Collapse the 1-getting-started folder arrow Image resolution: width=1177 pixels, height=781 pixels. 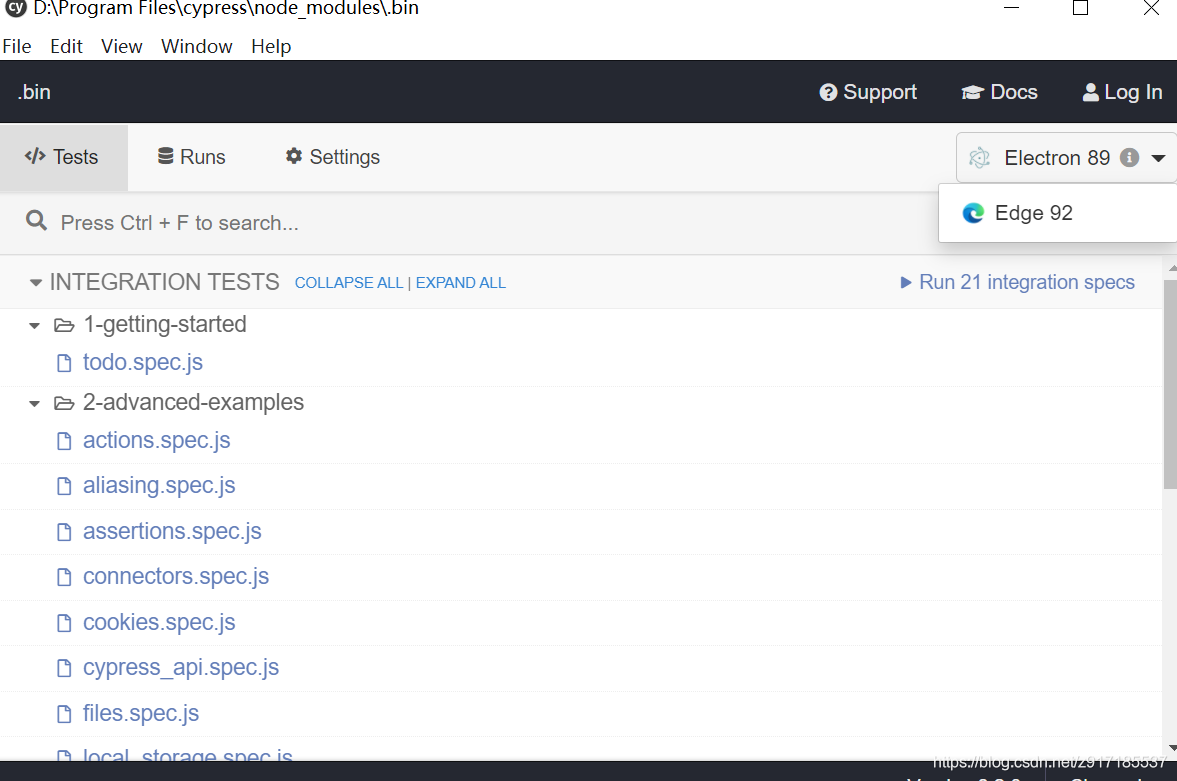[34, 326]
